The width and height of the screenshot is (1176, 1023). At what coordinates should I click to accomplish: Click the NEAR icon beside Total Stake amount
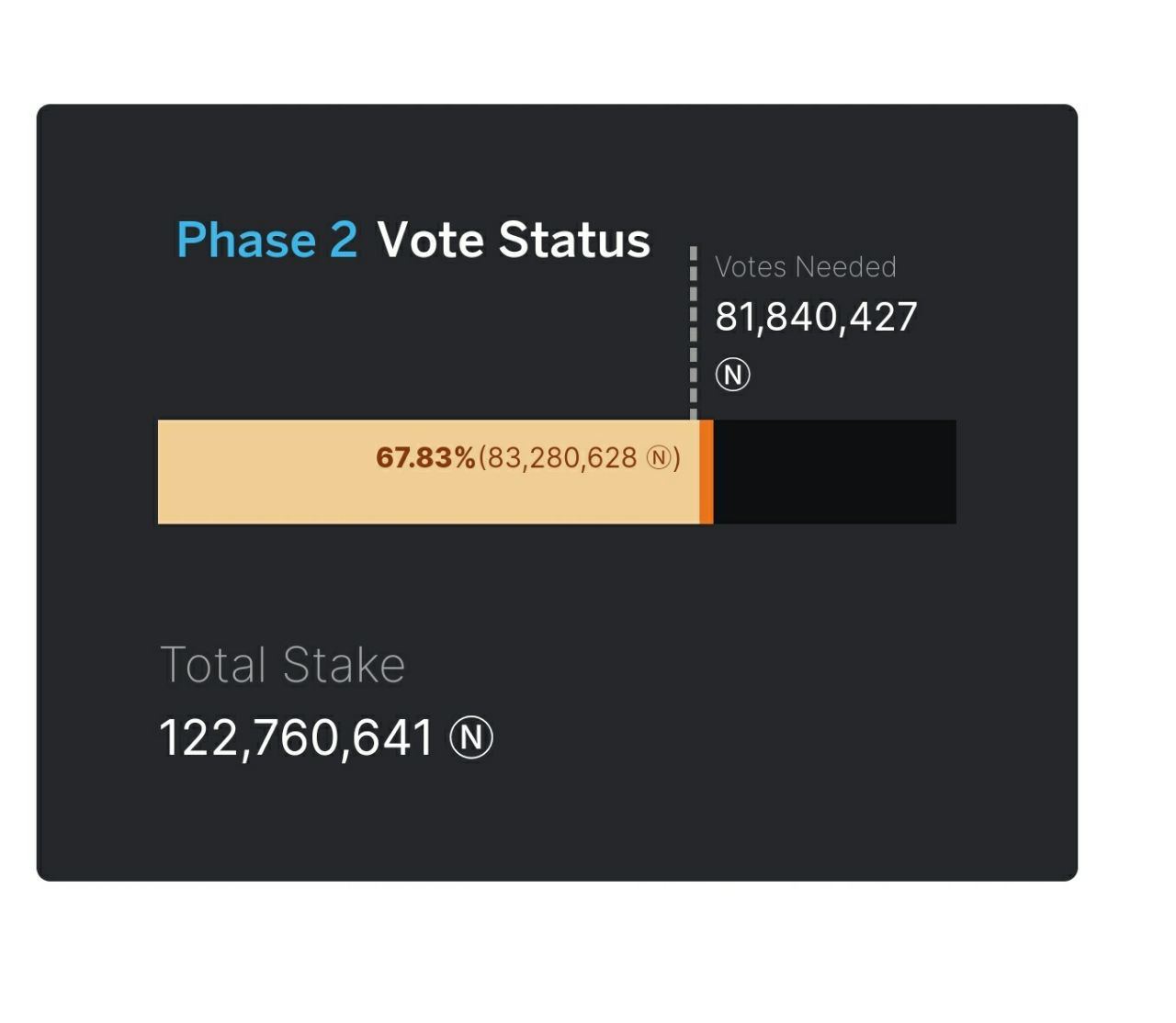pos(471,738)
